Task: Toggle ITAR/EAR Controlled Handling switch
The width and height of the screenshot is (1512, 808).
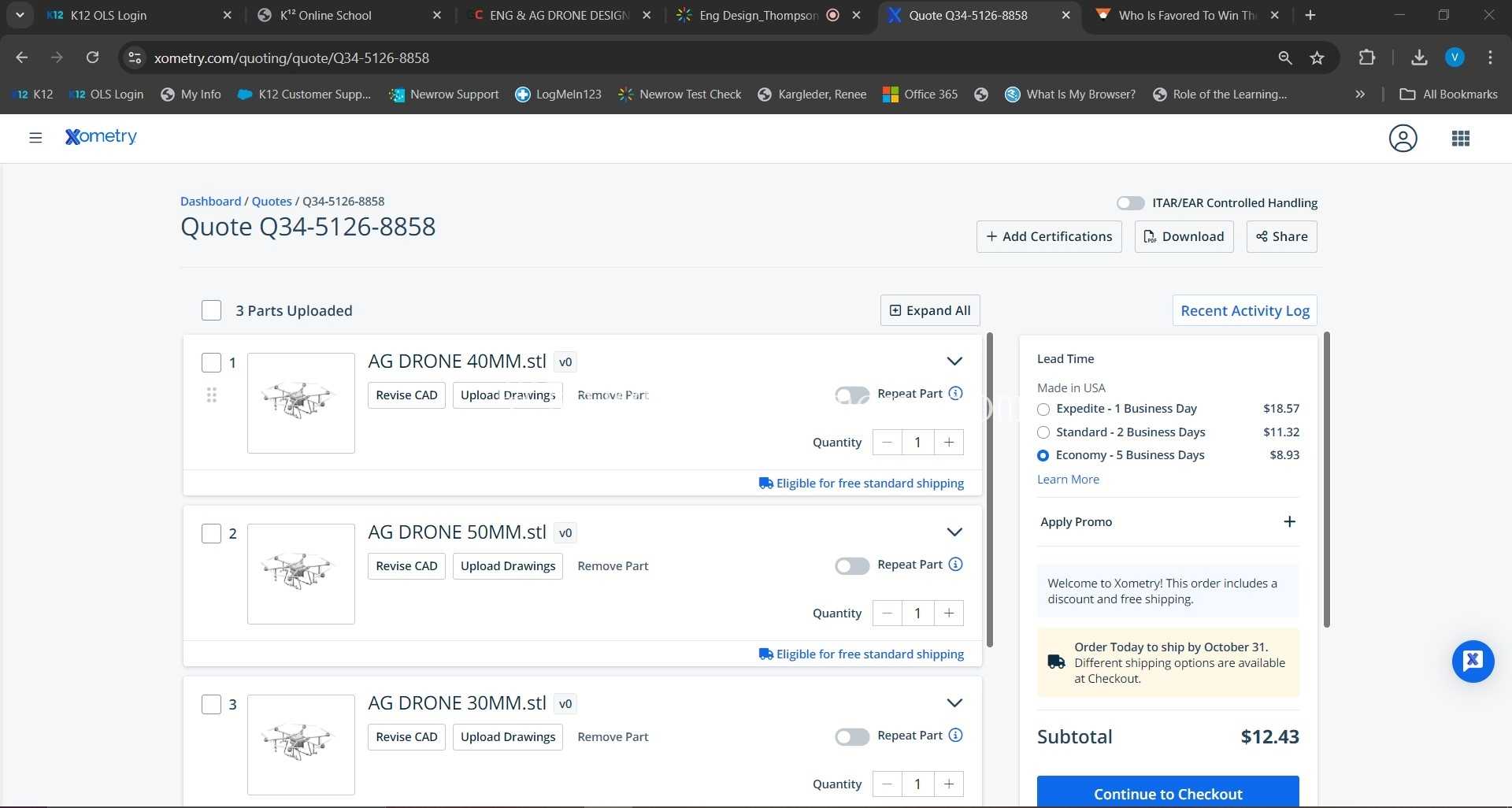Action: [x=1131, y=203]
